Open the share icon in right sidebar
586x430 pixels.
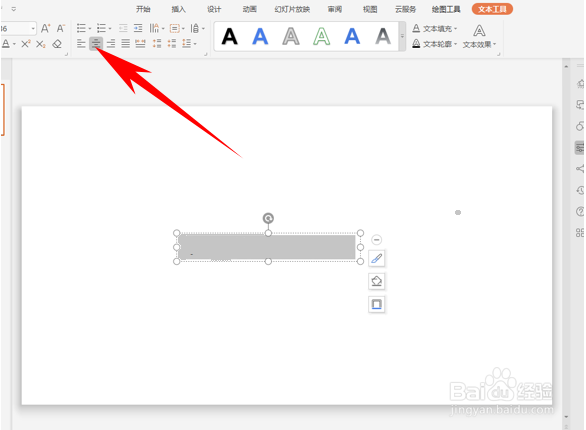580,169
